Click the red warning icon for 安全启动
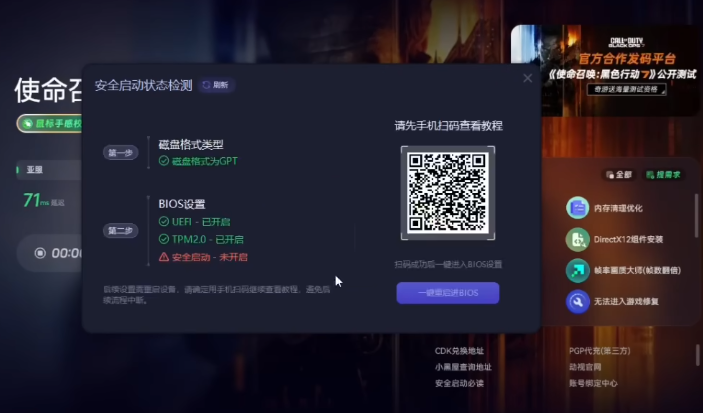The height and width of the screenshot is (413, 703). coord(164,257)
